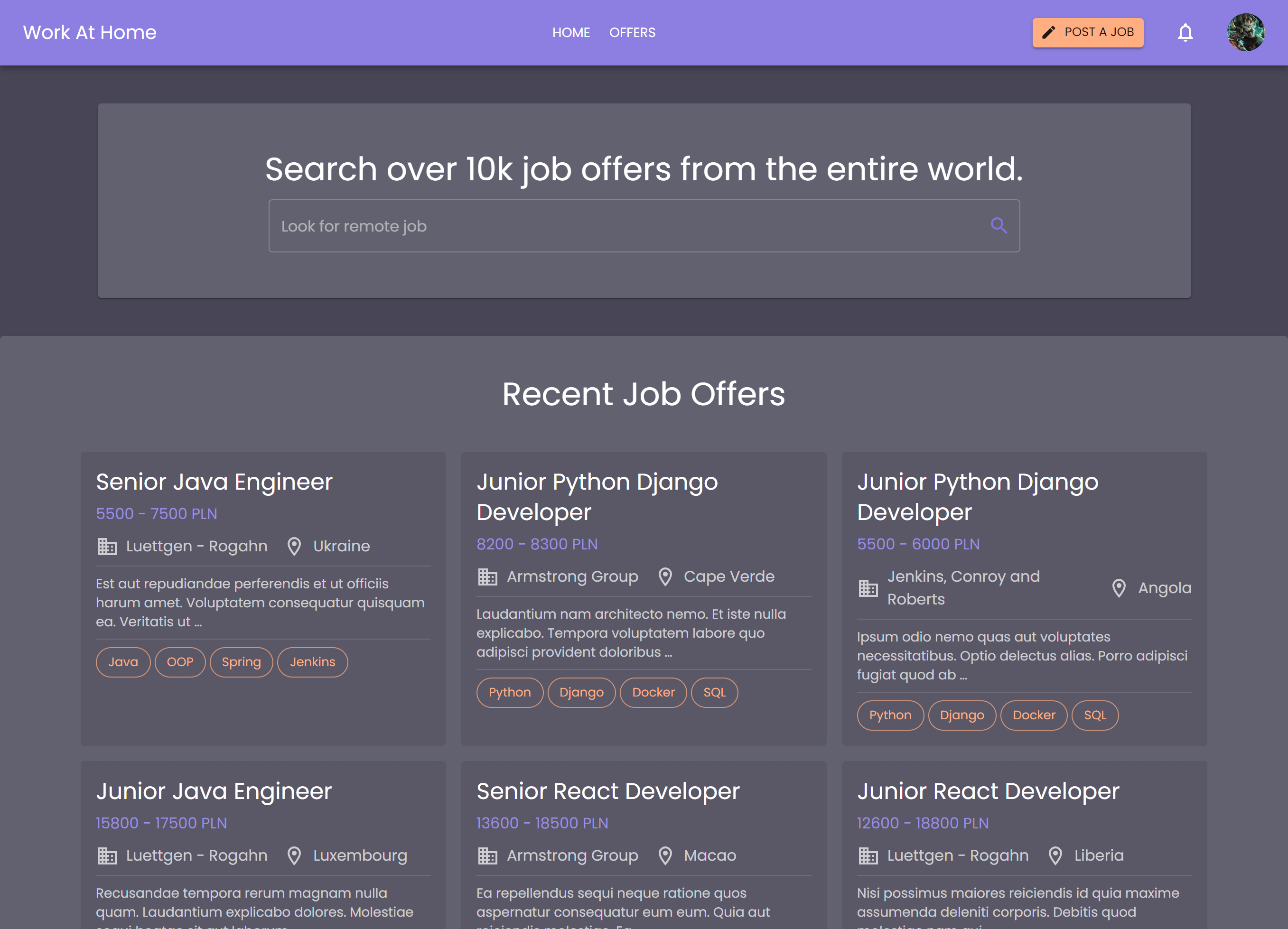Focus the Look for remote job field
Screen dimensions: 1288x929
coord(625,226)
